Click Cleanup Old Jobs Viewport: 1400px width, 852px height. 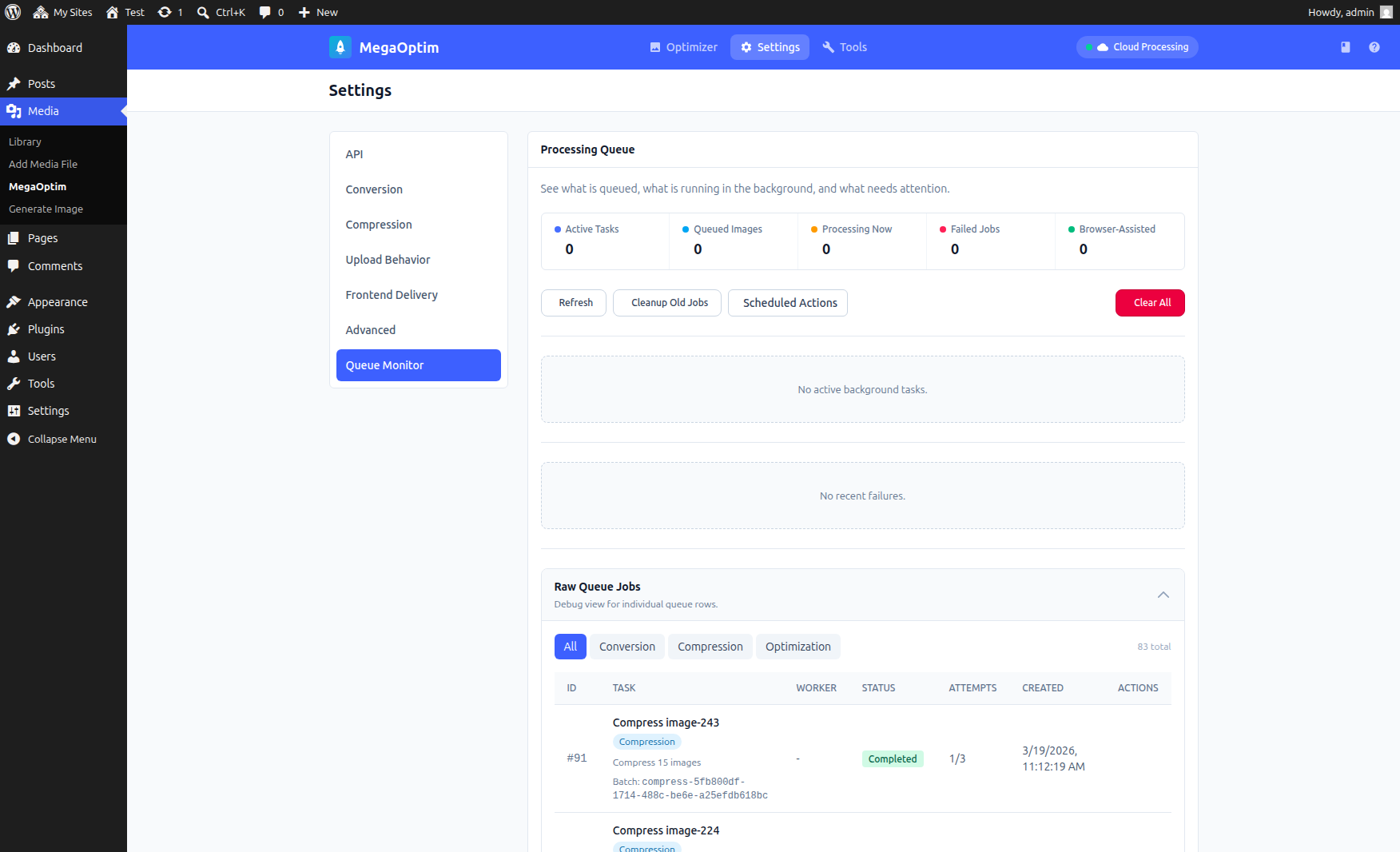click(667, 303)
